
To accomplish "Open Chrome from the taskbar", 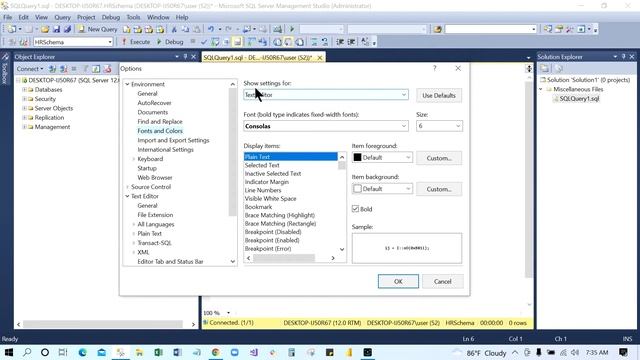I will (x=216, y=353).
